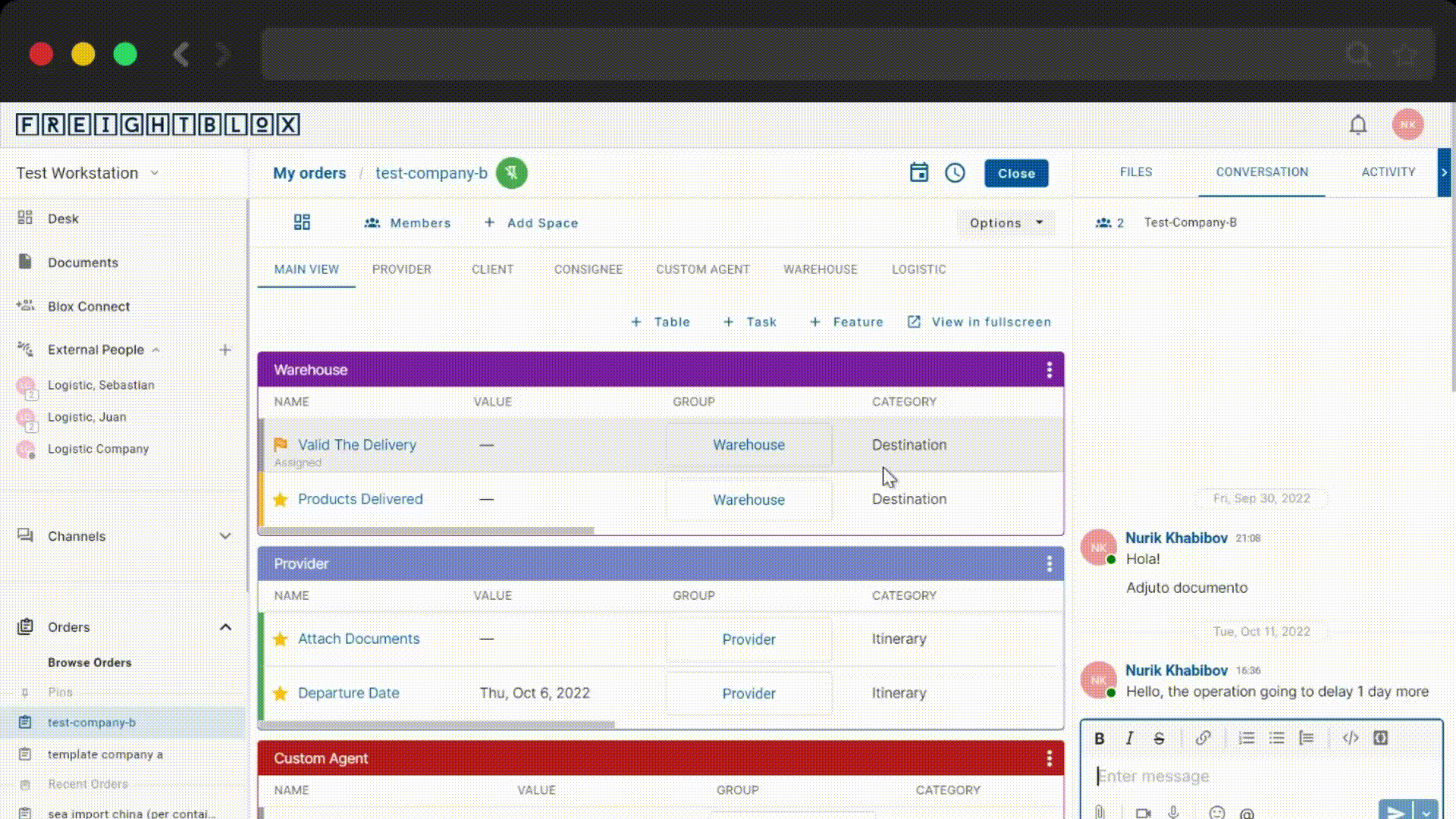The image size is (1456, 819).
Task: Click the Warehouse table horizontal scrollbar
Action: 427,531
